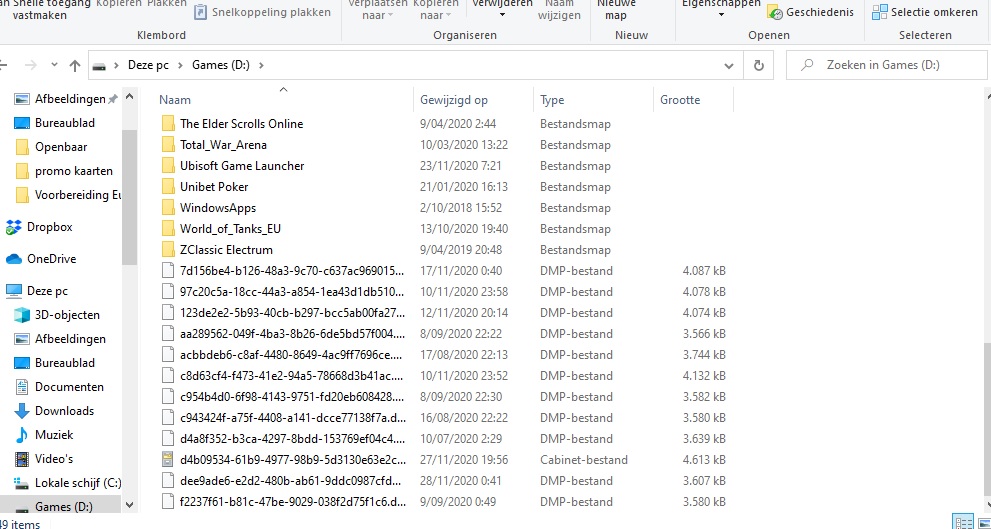
Task: Select the World_of_Tanks_EU folder icon
Action: (x=168, y=228)
